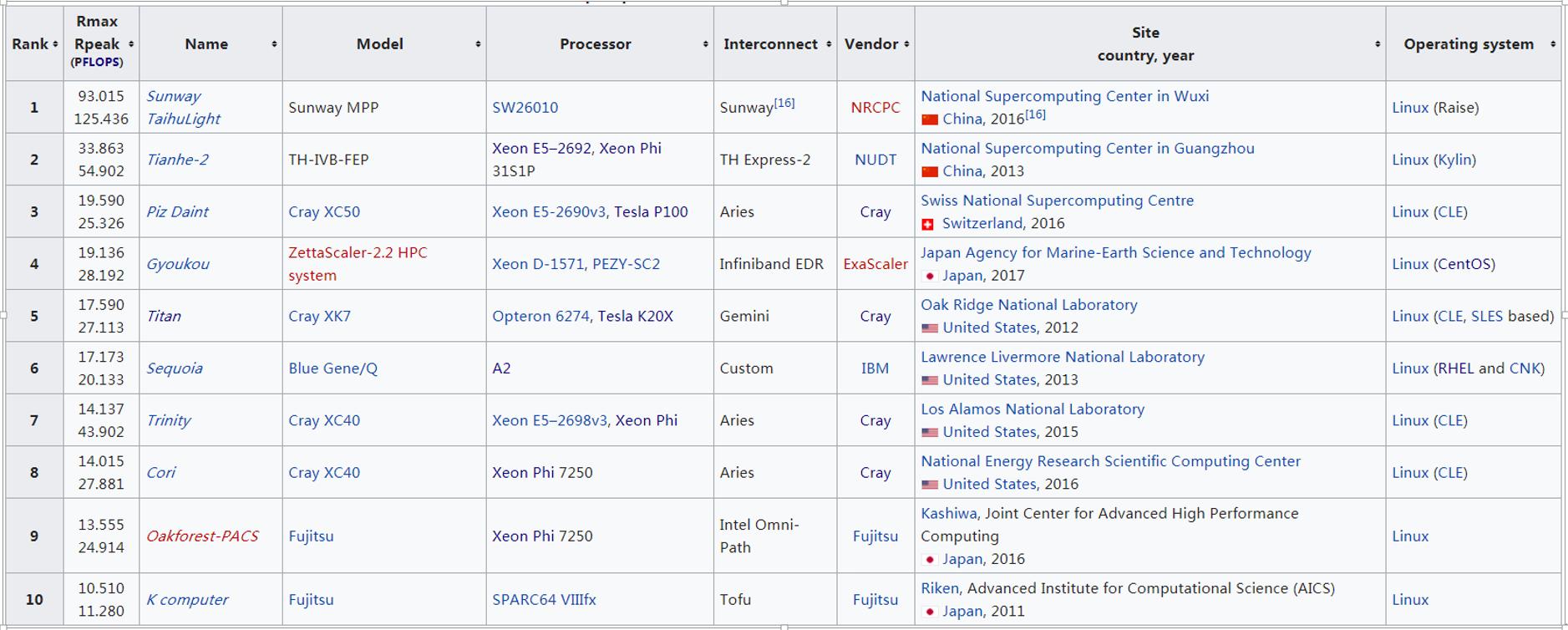This screenshot has height=630, width=1568.
Task: Sort the table by Model column
Action: (x=478, y=44)
